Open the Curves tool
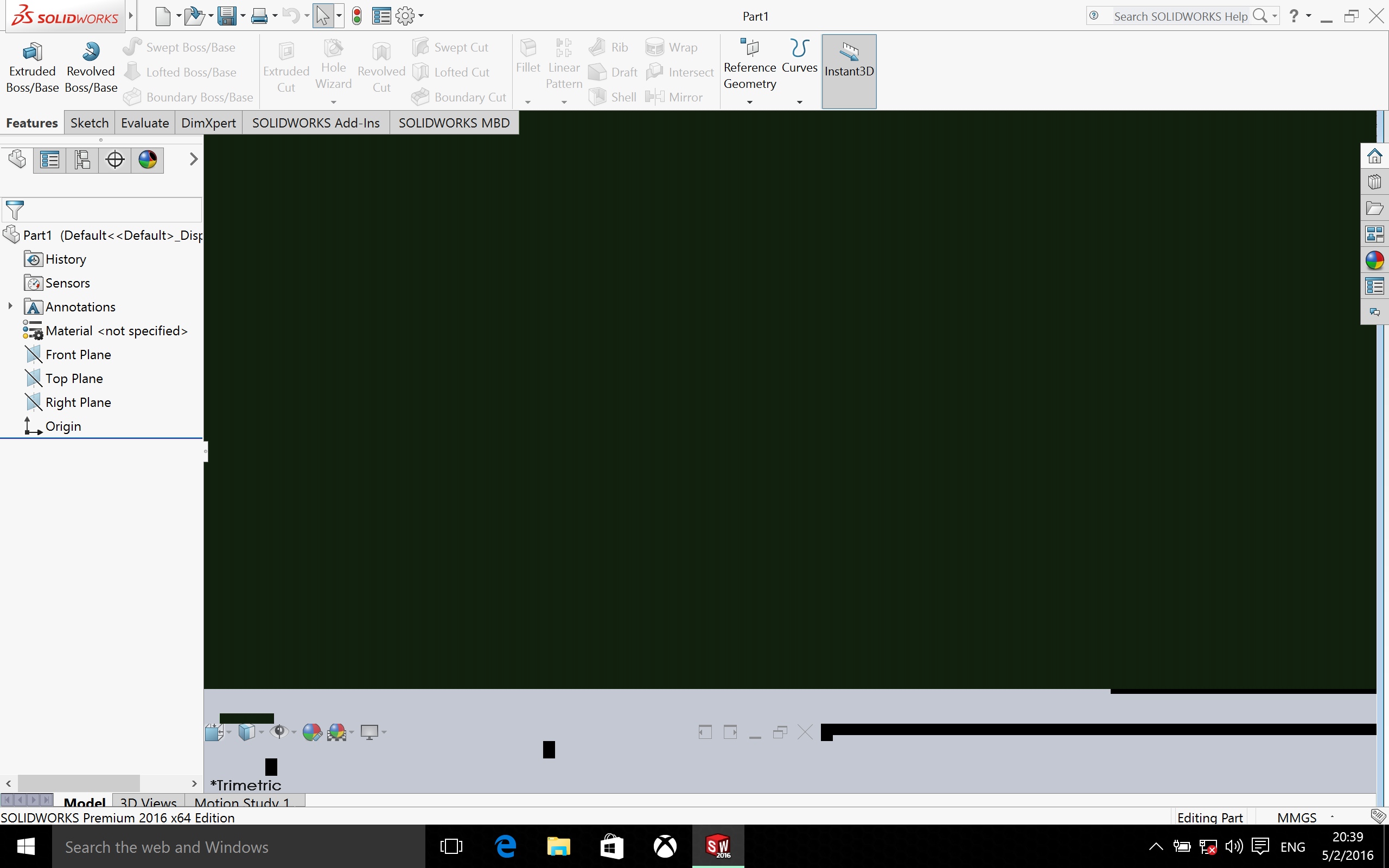The width and height of the screenshot is (1389, 868). coord(800,58)
